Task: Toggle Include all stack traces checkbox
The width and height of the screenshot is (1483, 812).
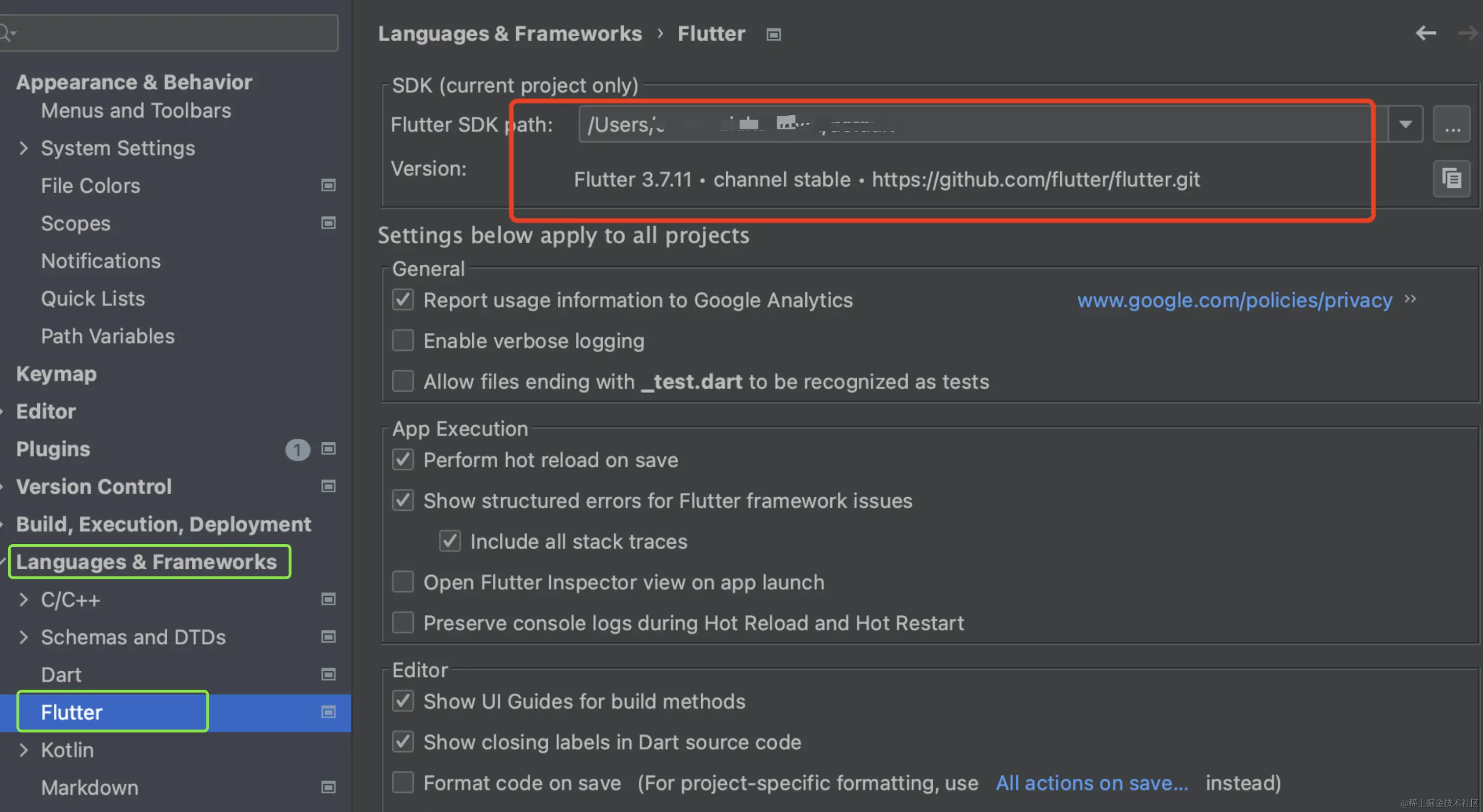Action: click(x=450, y=541)
